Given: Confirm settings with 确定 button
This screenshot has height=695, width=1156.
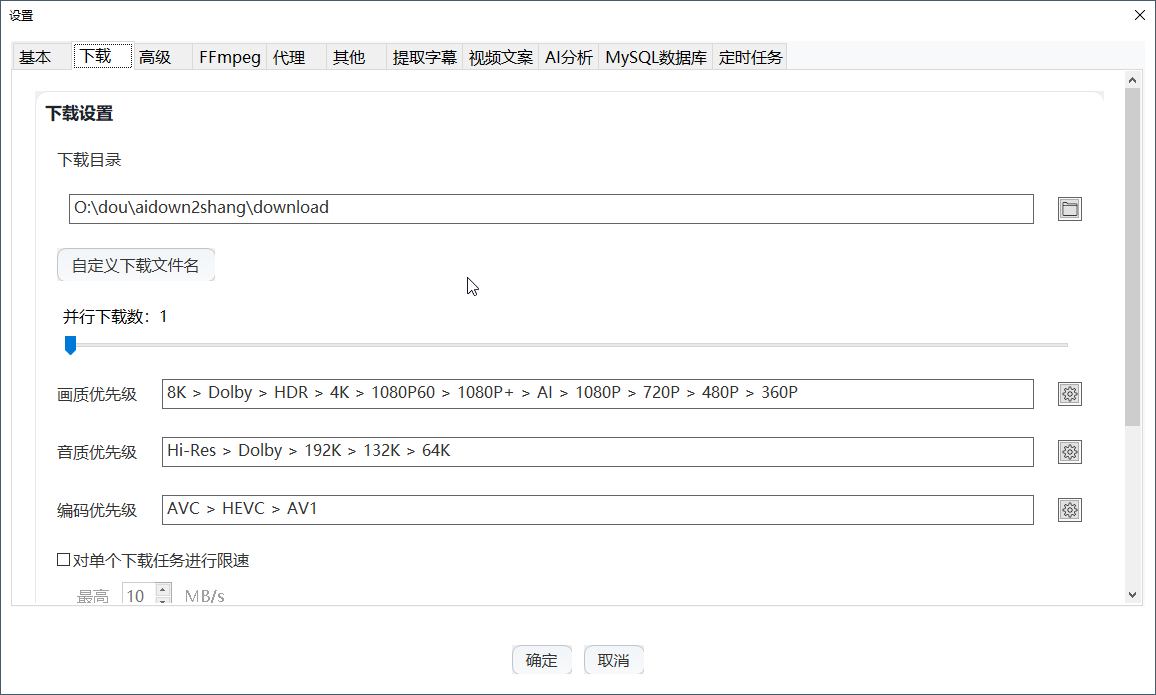Looking at the screenshot, I should click(x=541, y=660).
